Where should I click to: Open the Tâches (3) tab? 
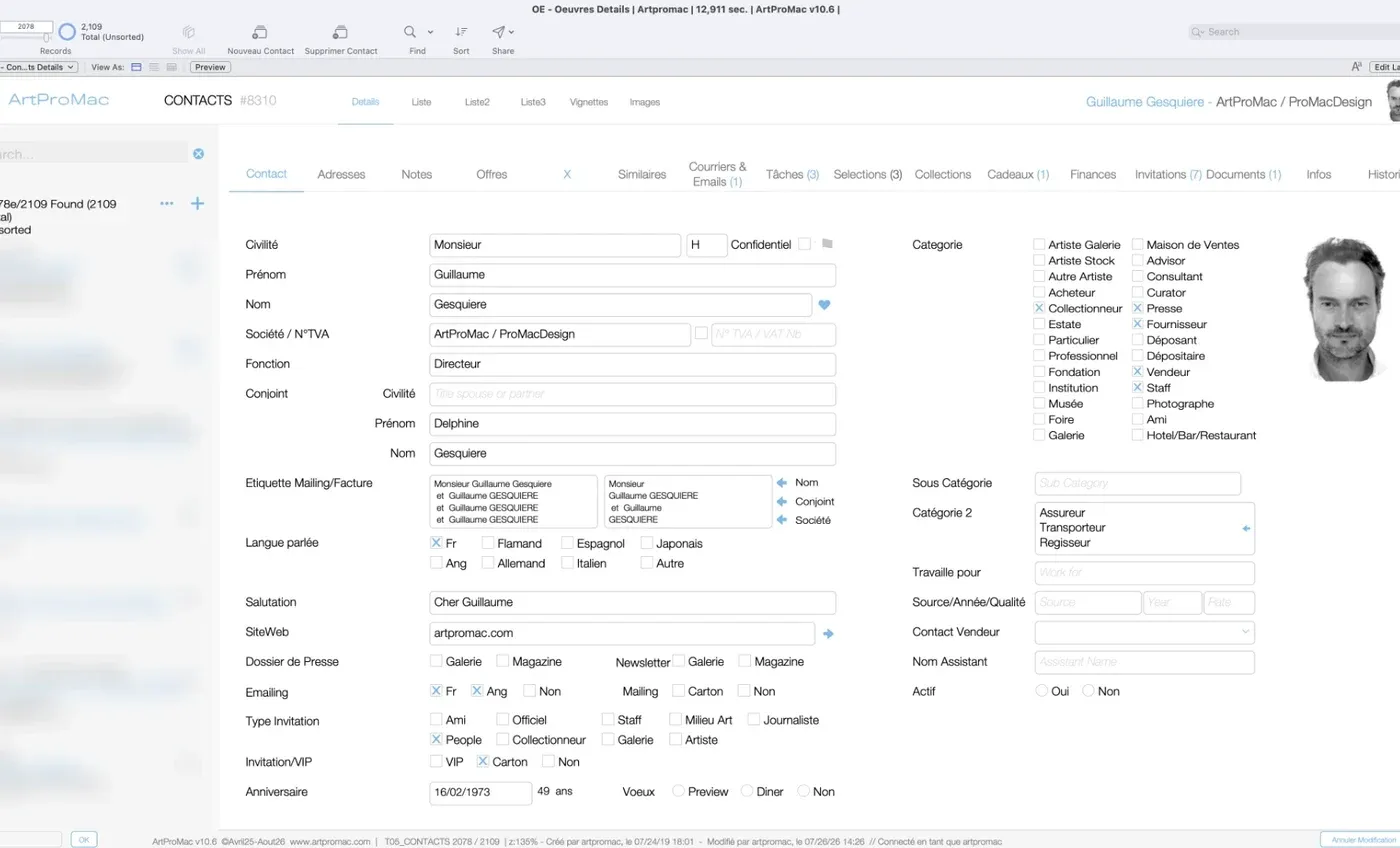pyautogui.click(x=792, y=174)
